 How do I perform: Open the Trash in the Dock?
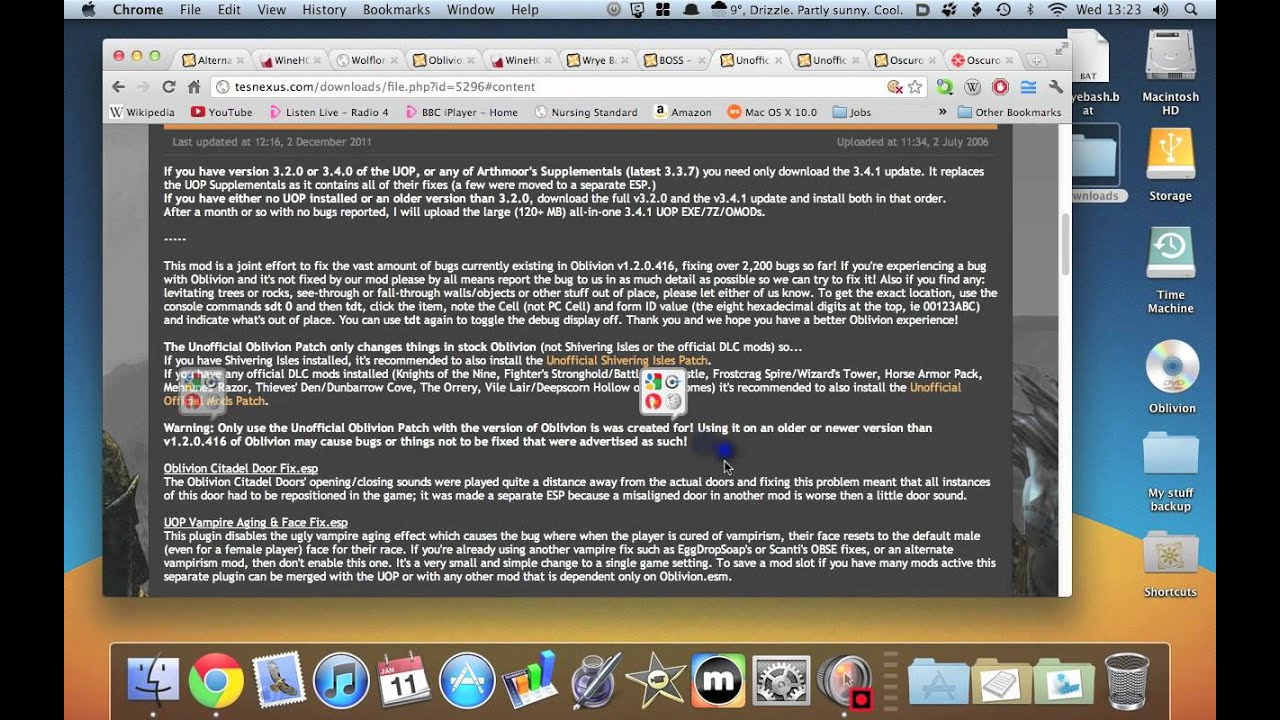coord(1127,681)
